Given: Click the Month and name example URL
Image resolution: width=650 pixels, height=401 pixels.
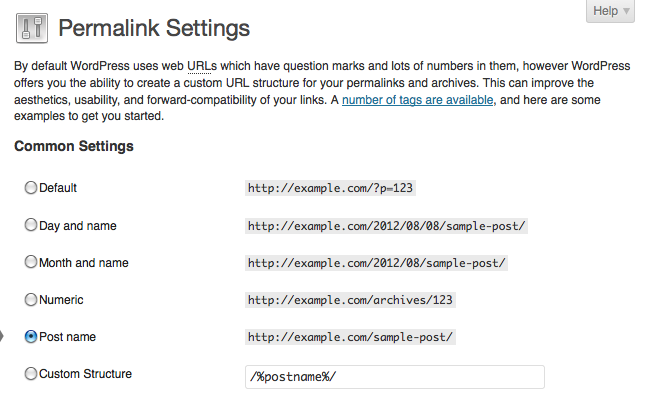Looking at the screenshot, I should [x=377, y=263].
